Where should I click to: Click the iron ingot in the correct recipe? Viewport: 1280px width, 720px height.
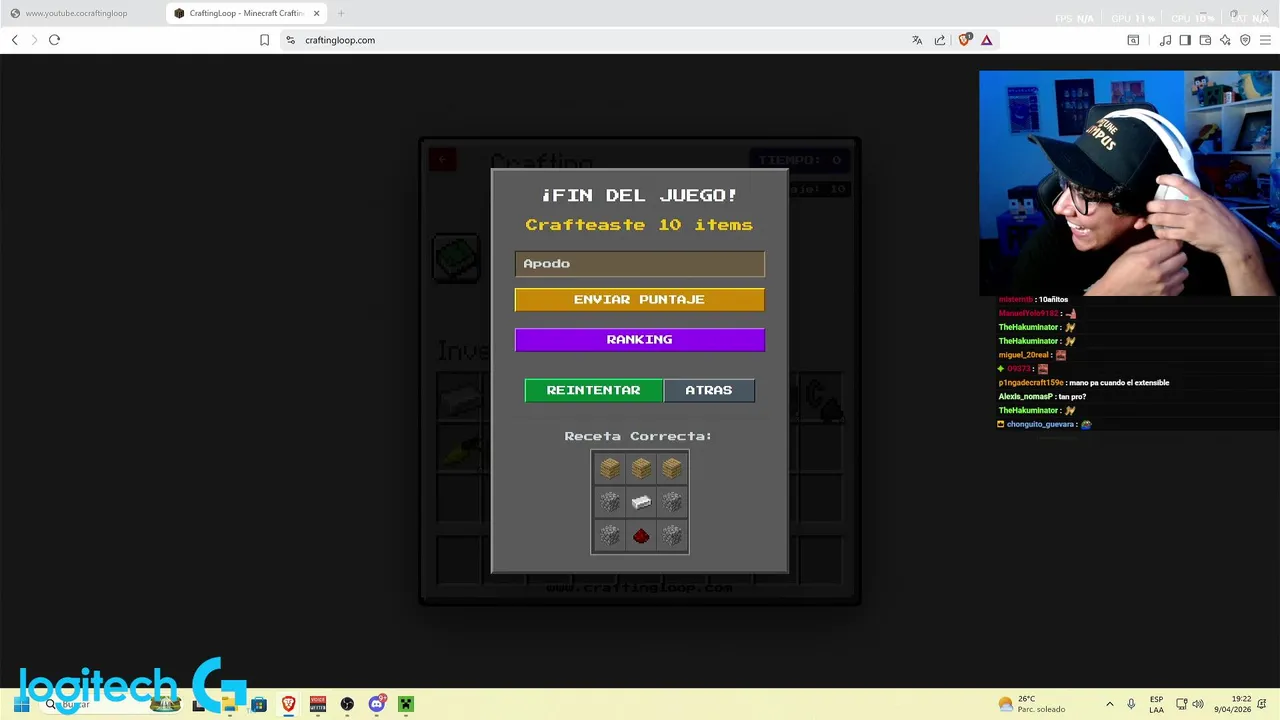[641, 502]
